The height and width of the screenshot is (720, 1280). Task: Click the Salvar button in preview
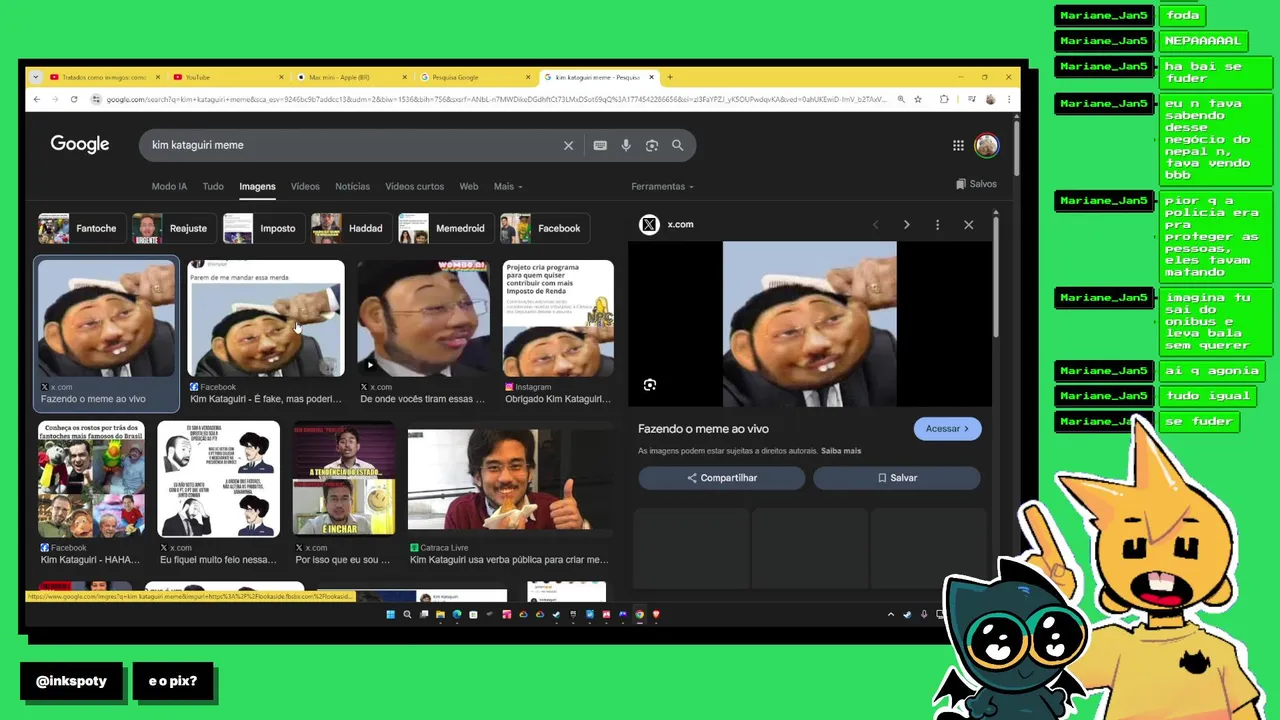[896, 478]
